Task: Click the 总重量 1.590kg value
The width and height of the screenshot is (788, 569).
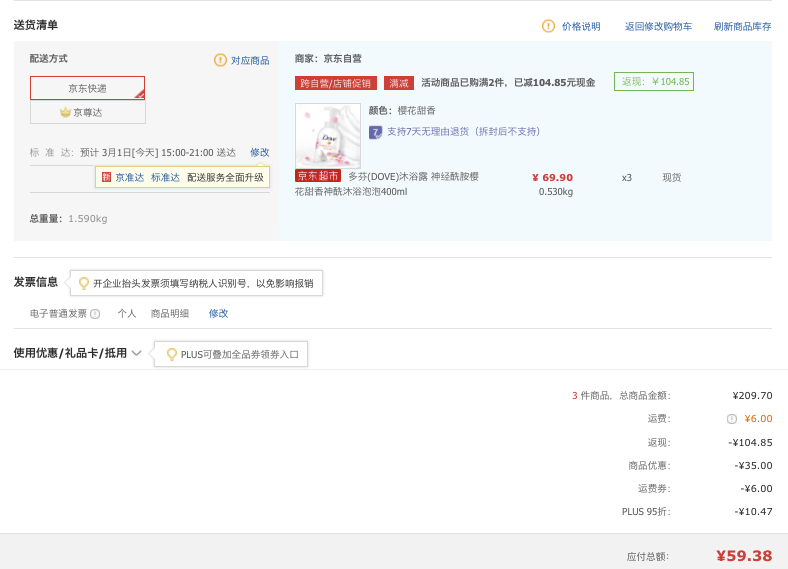Action: (x=87, y=219)
